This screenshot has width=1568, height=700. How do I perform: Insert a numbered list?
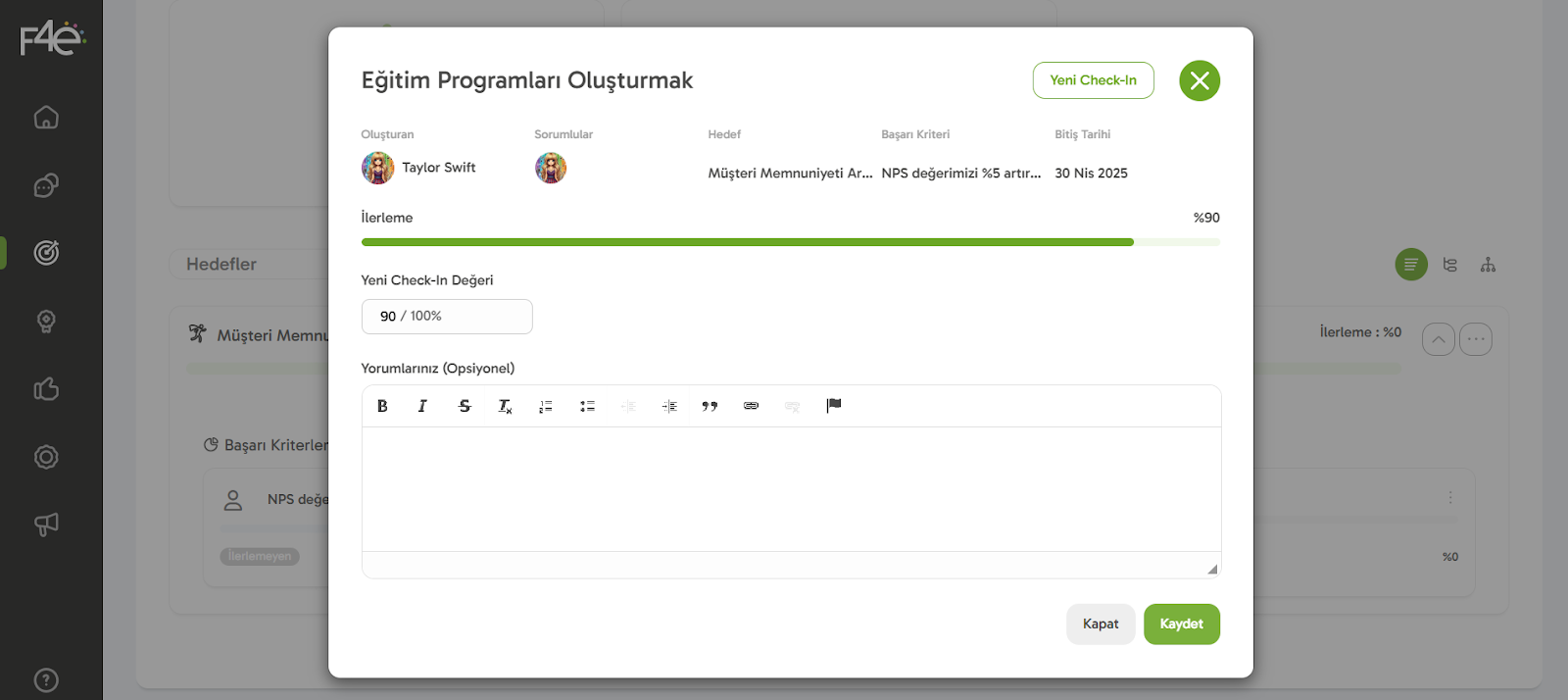pyautogui.click(x=546, y=406)
